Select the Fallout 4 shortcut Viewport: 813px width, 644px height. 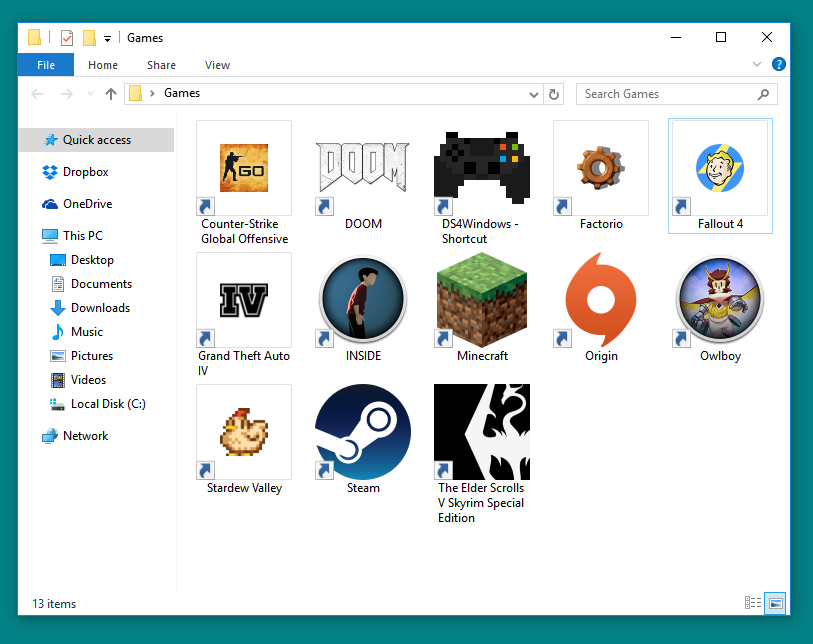719,168
